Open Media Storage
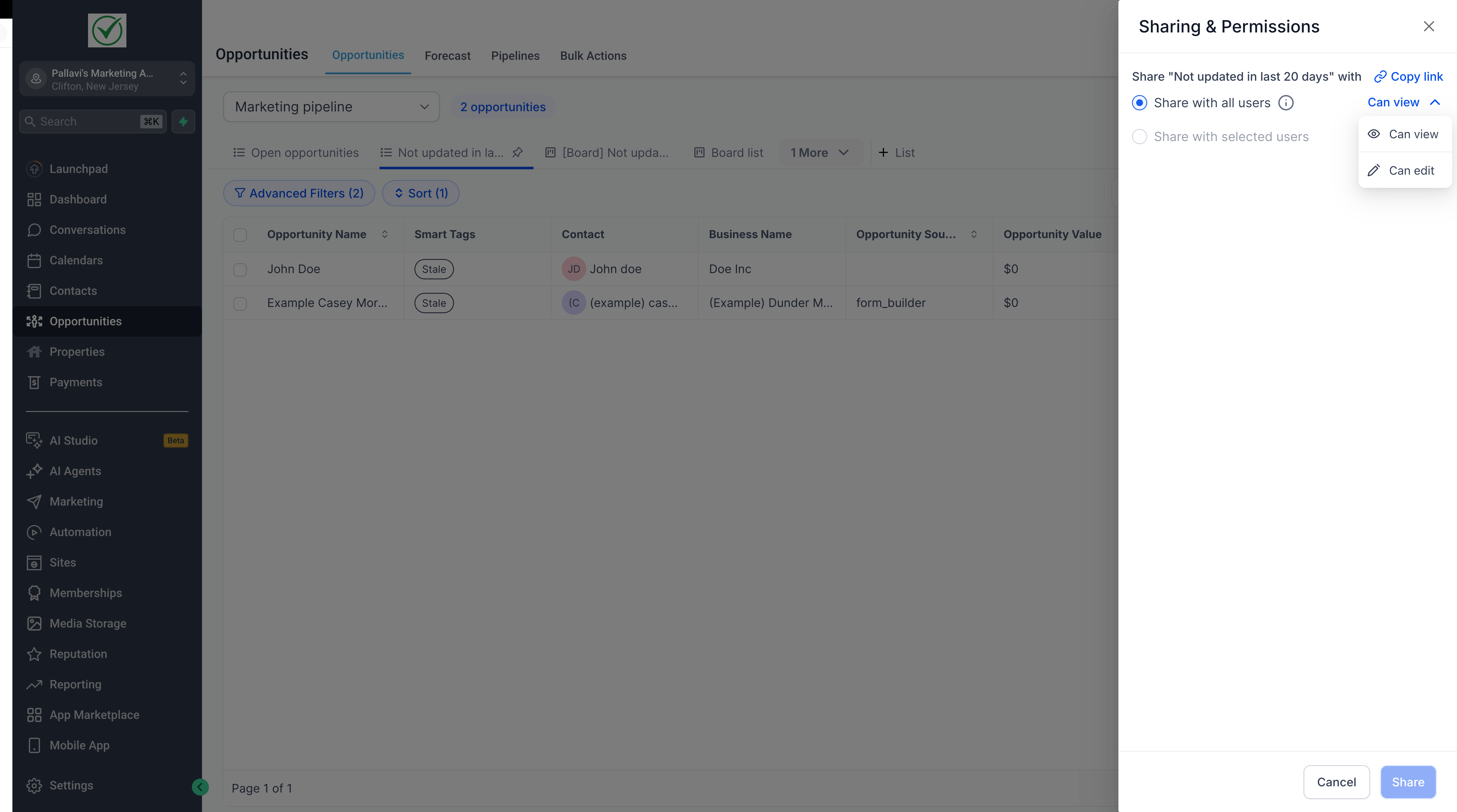The height and width of the screenshot is (812, 1457). pos(88,623)
